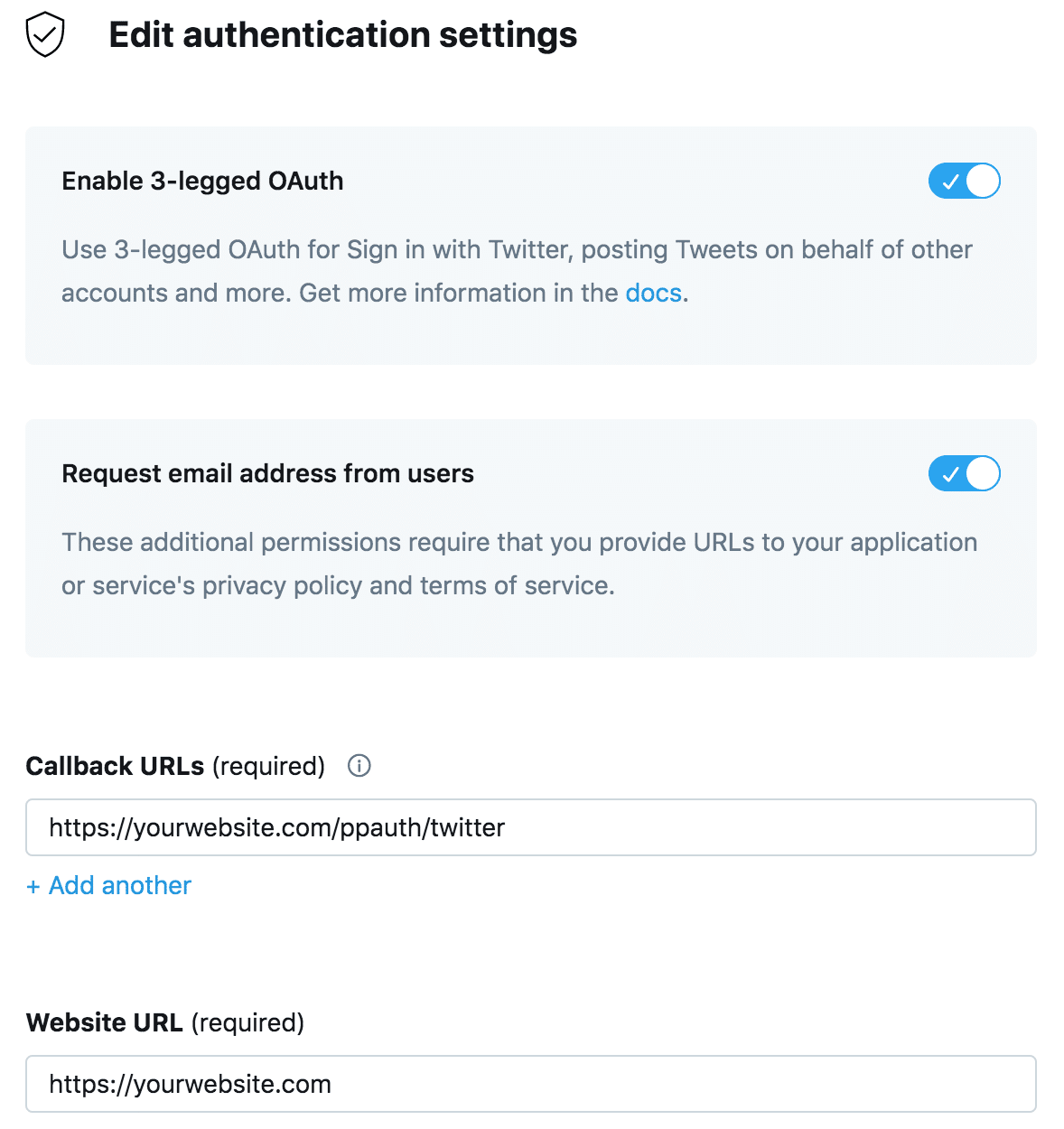Focus the Website URL text field
This screenshot has width=1064, height=1129.
click(x=531, y=1084)
